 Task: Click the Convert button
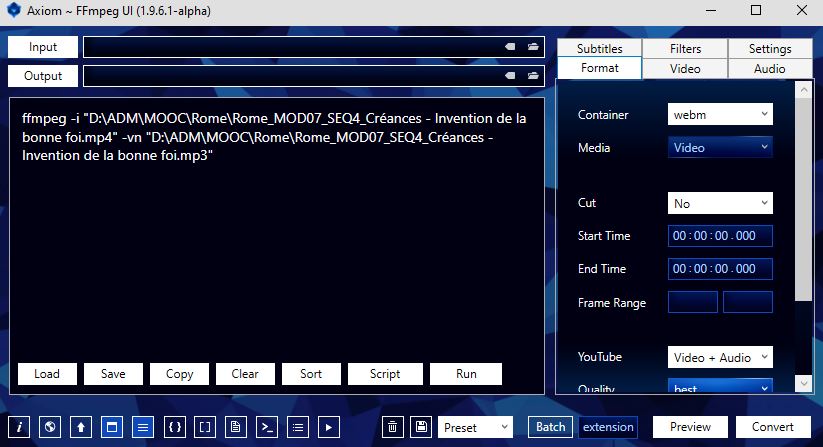(x=773, y=427)
